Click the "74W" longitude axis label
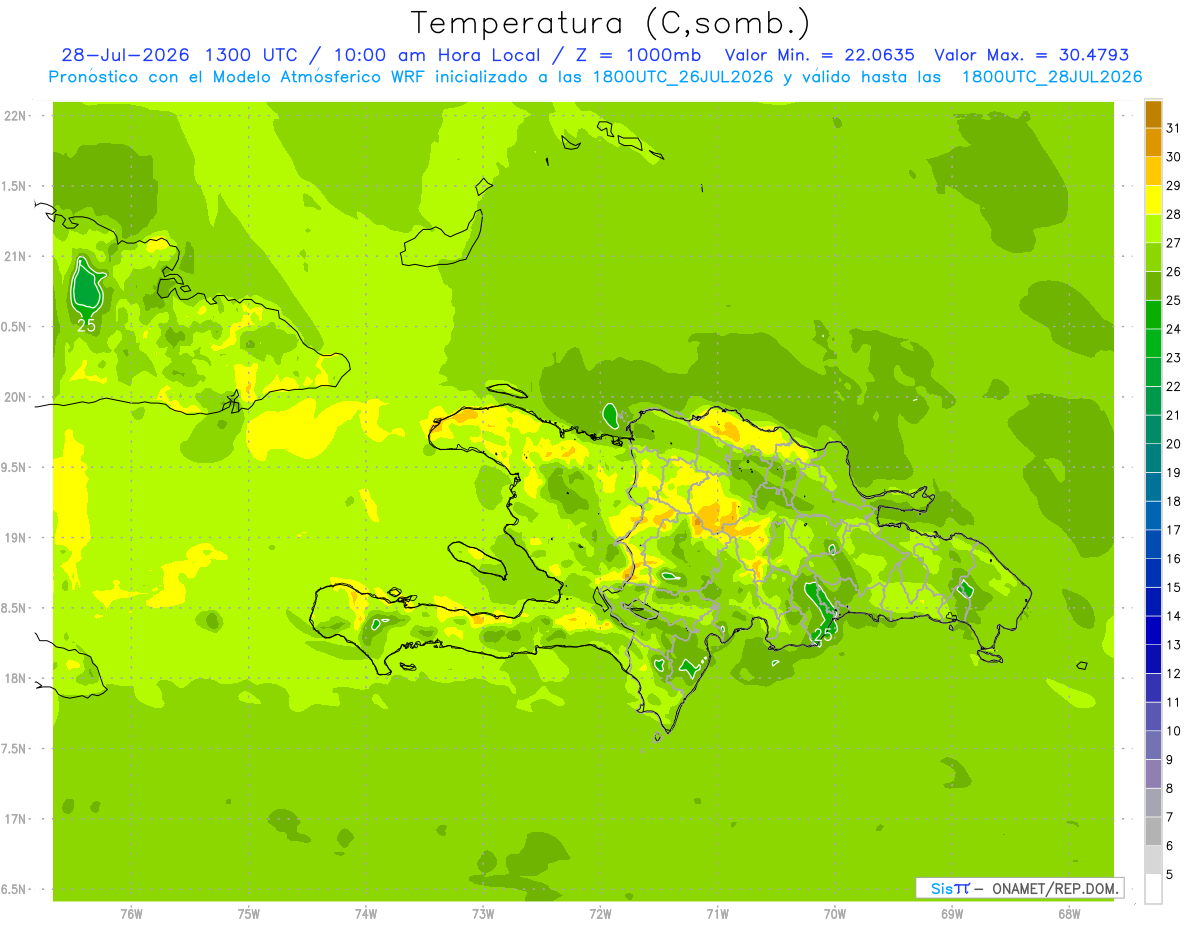The width and height of the screenshot is (1200, 927). coord(366,913)
